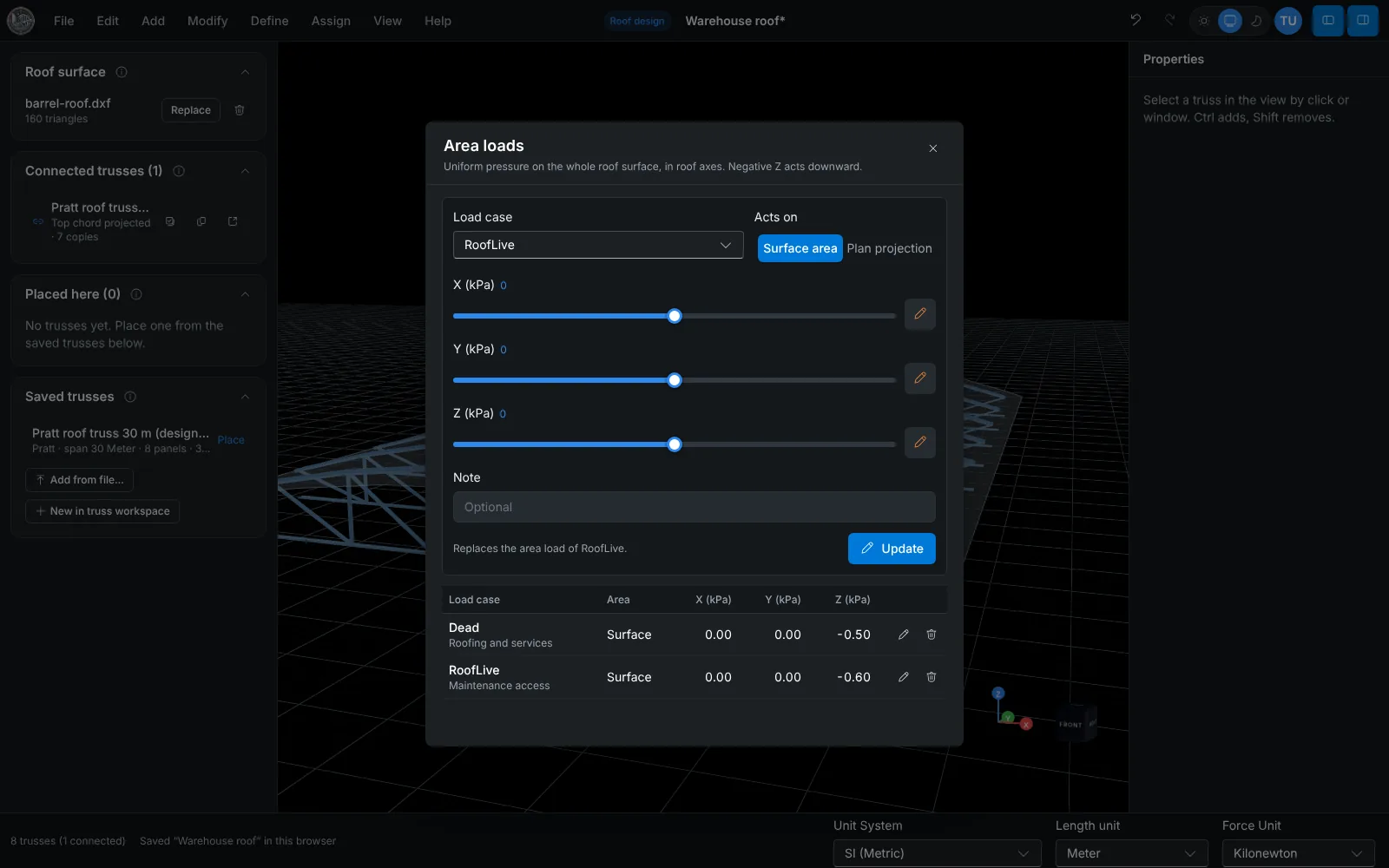Open the File menu
Viewport: 1389px width, 868px height.
(x=64, y=21)
